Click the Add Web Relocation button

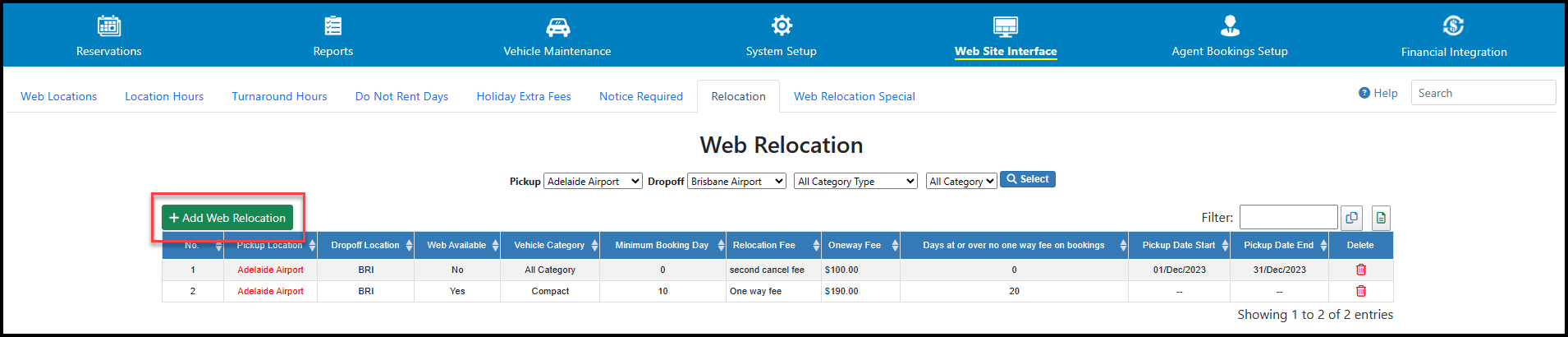pos(227,218)
